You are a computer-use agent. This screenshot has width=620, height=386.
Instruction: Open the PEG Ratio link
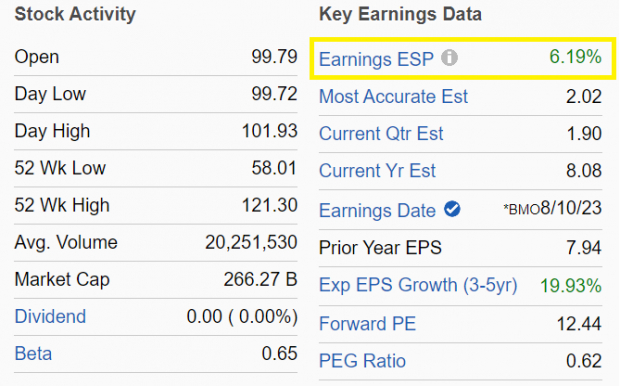tap(363, 361)
